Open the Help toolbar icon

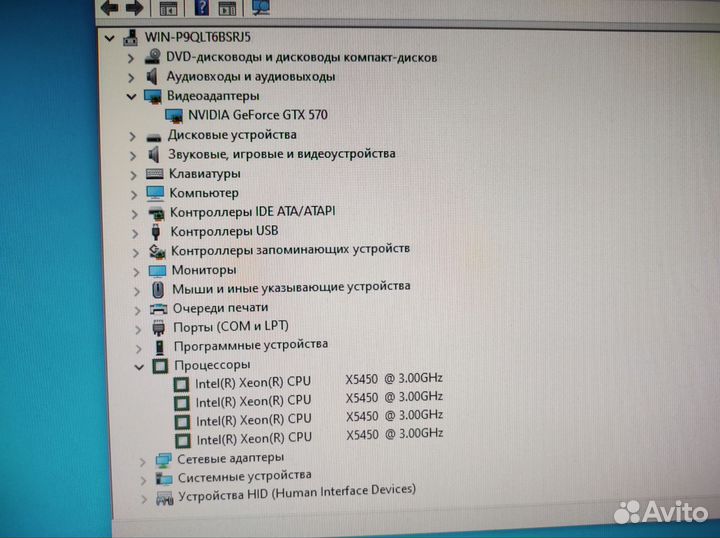pyautogui.click(x=202, y=7)
